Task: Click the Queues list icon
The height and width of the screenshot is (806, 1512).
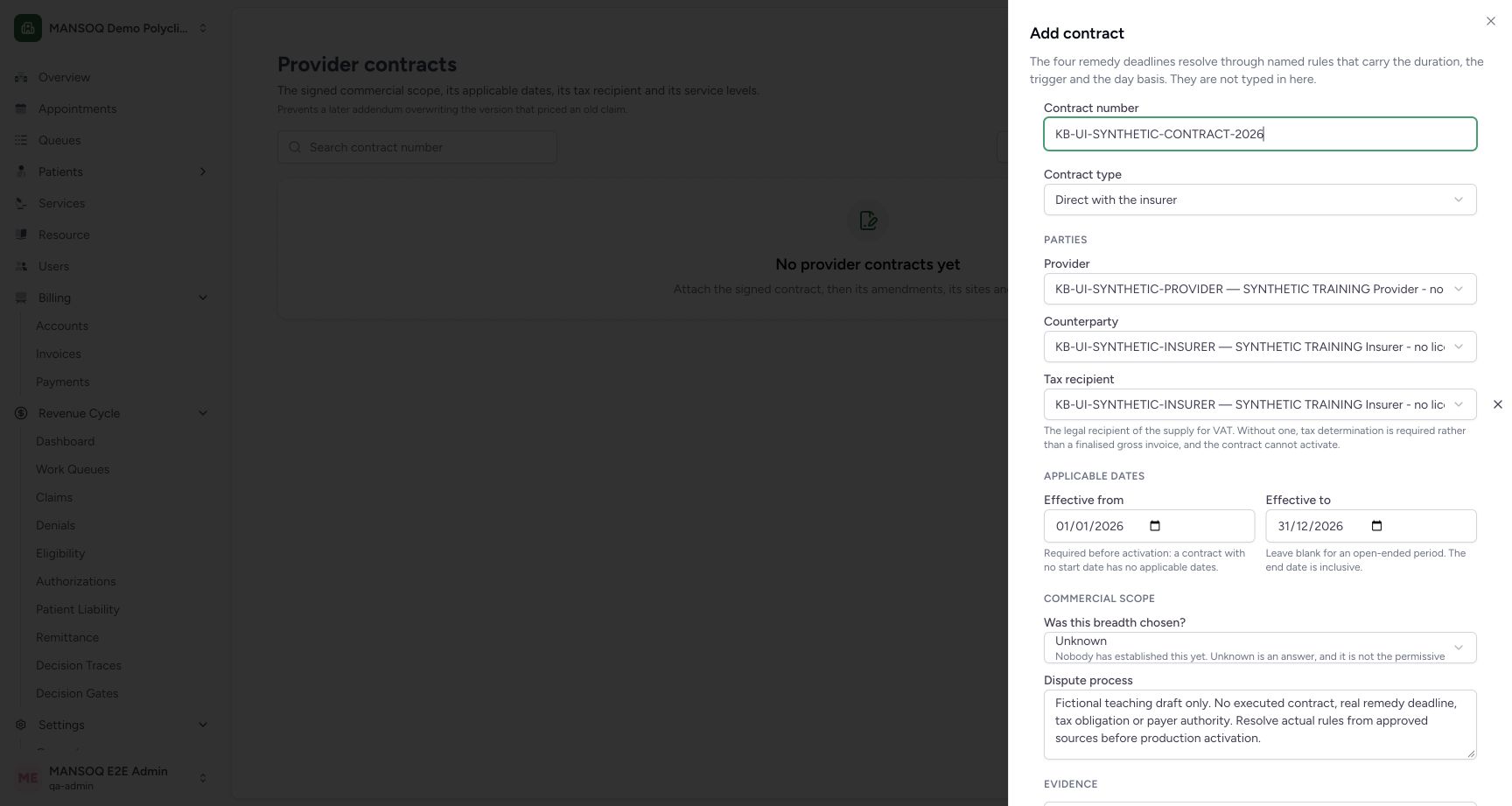Action: [x=21, y=140]
